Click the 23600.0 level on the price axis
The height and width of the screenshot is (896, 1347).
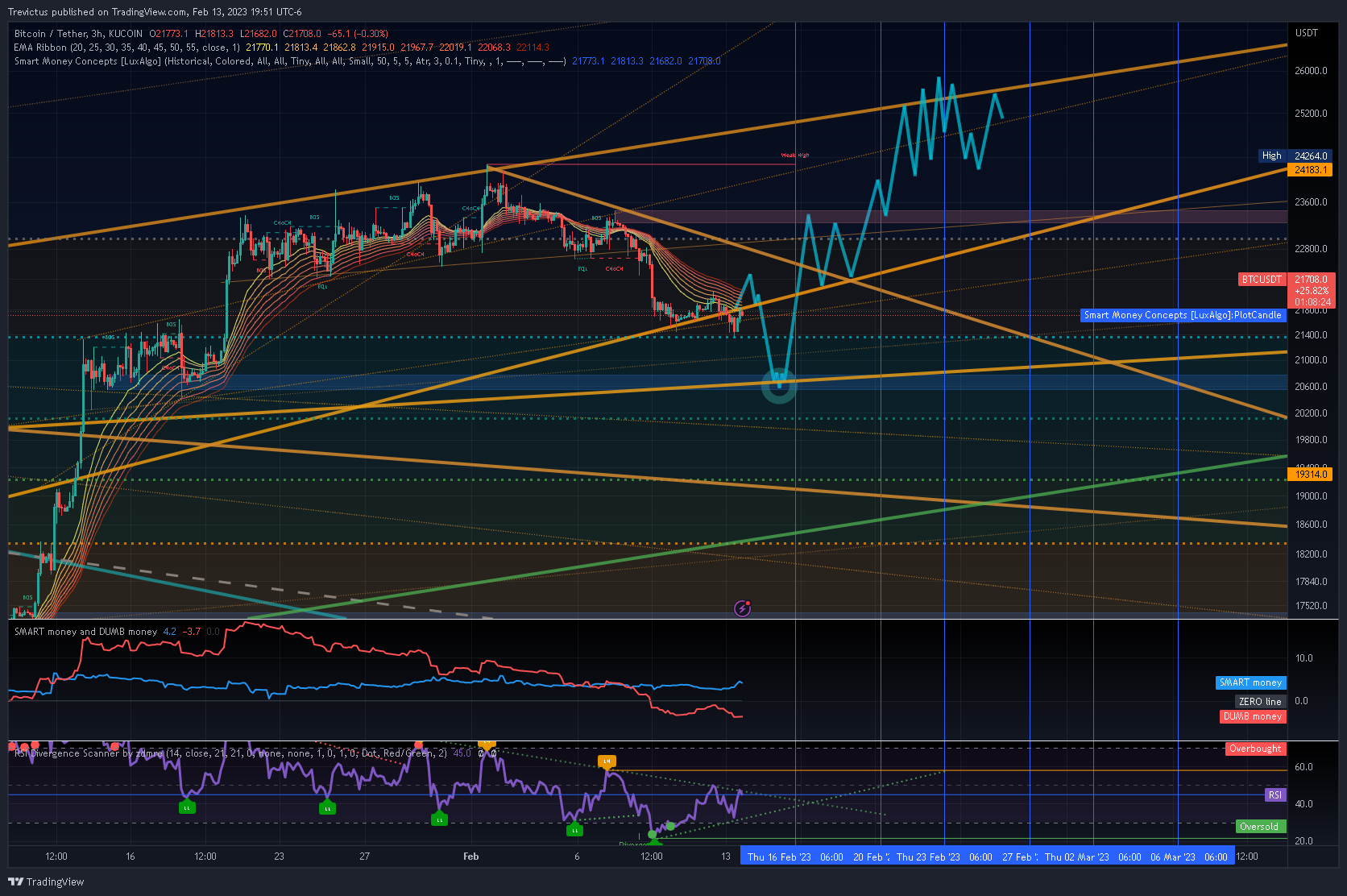(x=1311, y=202)
